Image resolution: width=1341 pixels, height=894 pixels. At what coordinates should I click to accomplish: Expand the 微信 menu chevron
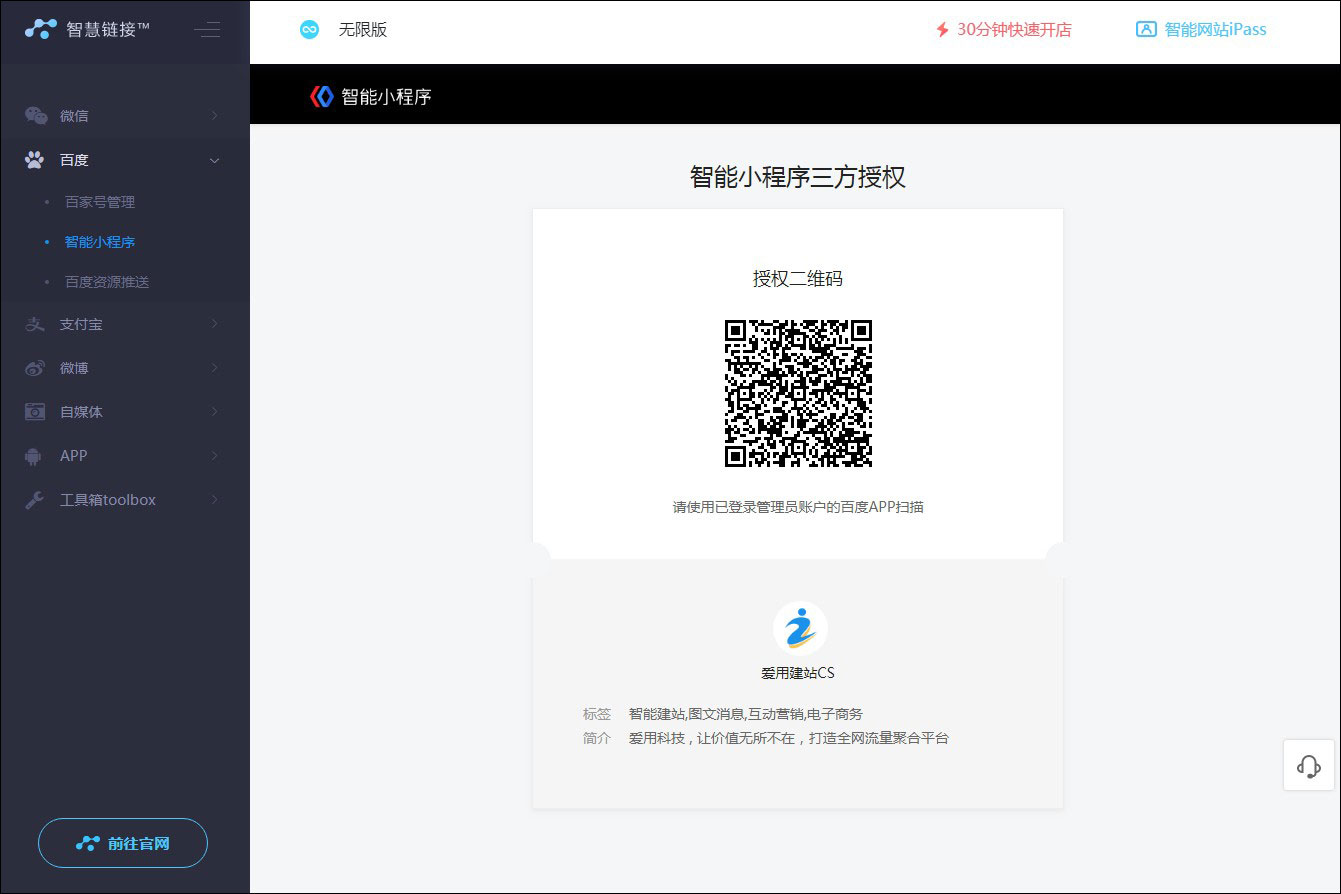(214, 116)
